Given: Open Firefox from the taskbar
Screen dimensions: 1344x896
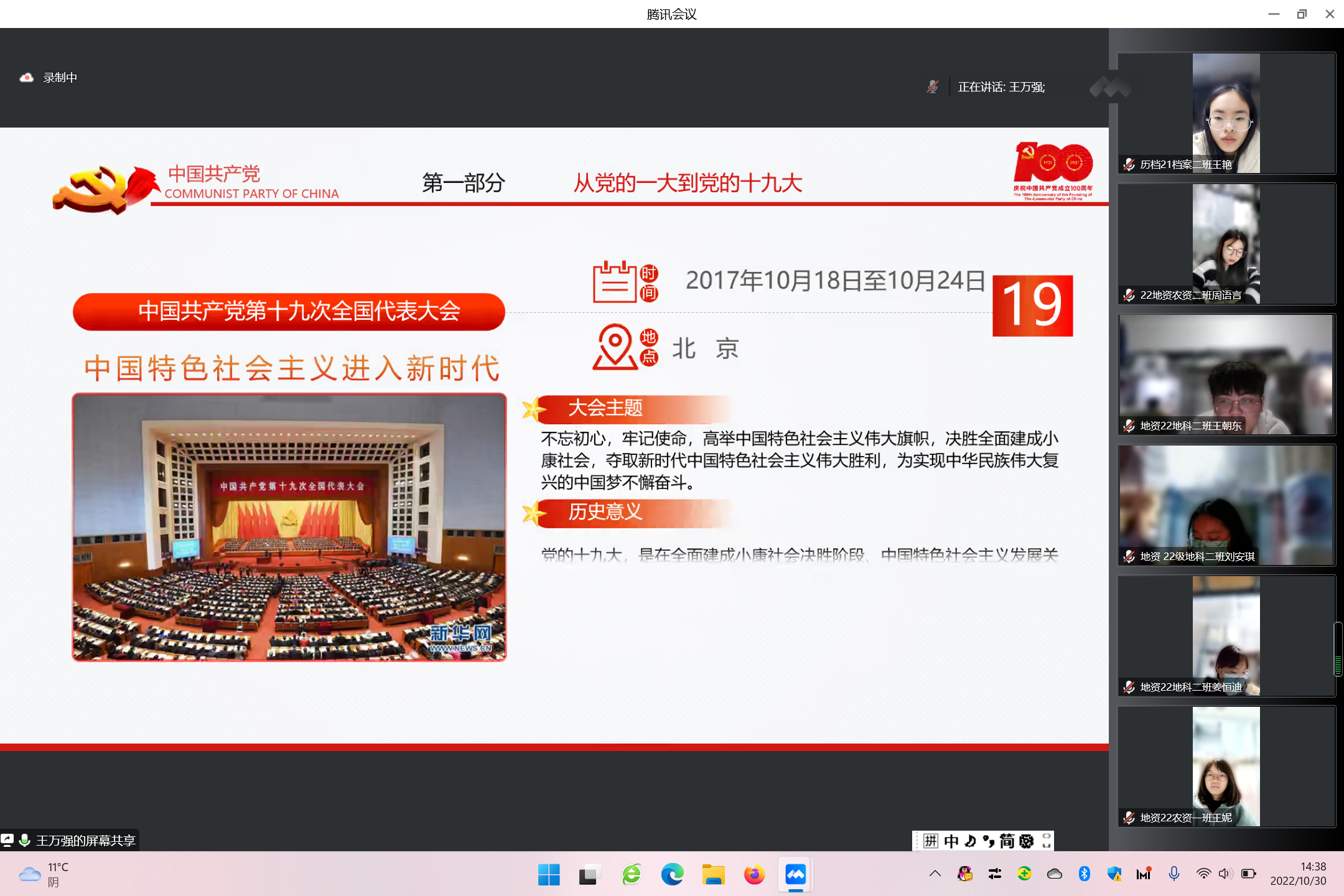Looking at the screenshot, I should [x=755, y=875].
